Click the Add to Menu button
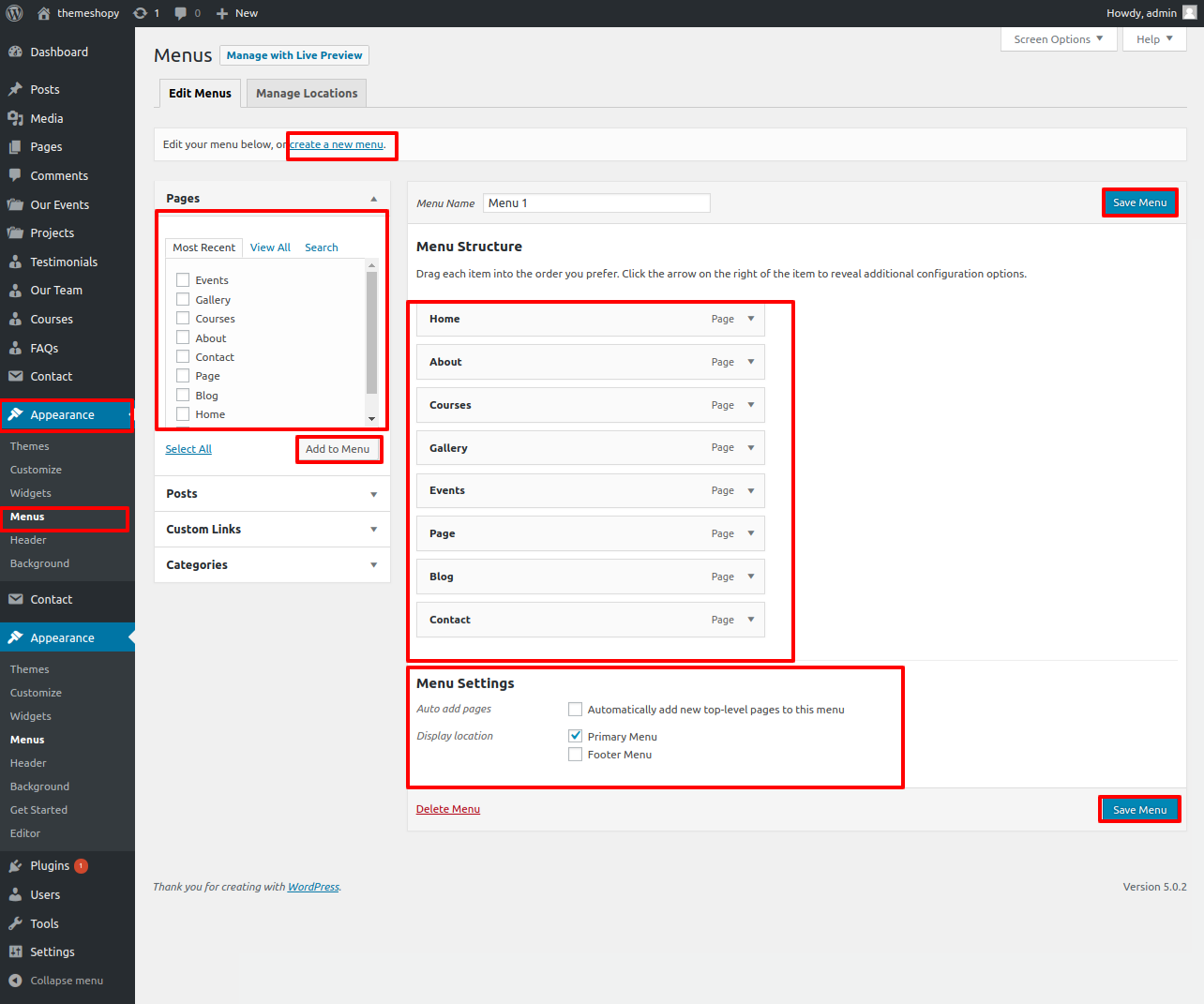 point(338,449)
